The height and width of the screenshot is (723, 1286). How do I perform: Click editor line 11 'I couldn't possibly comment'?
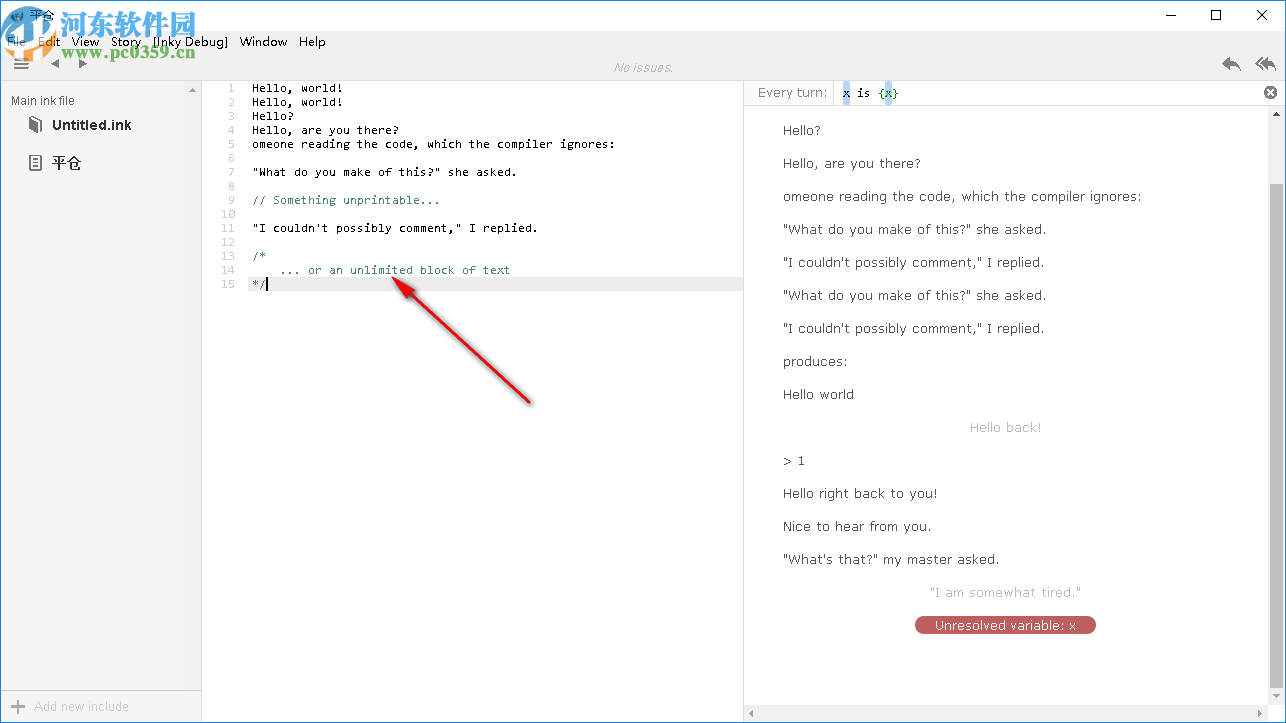pyautogui.click(x=395, y=228)
